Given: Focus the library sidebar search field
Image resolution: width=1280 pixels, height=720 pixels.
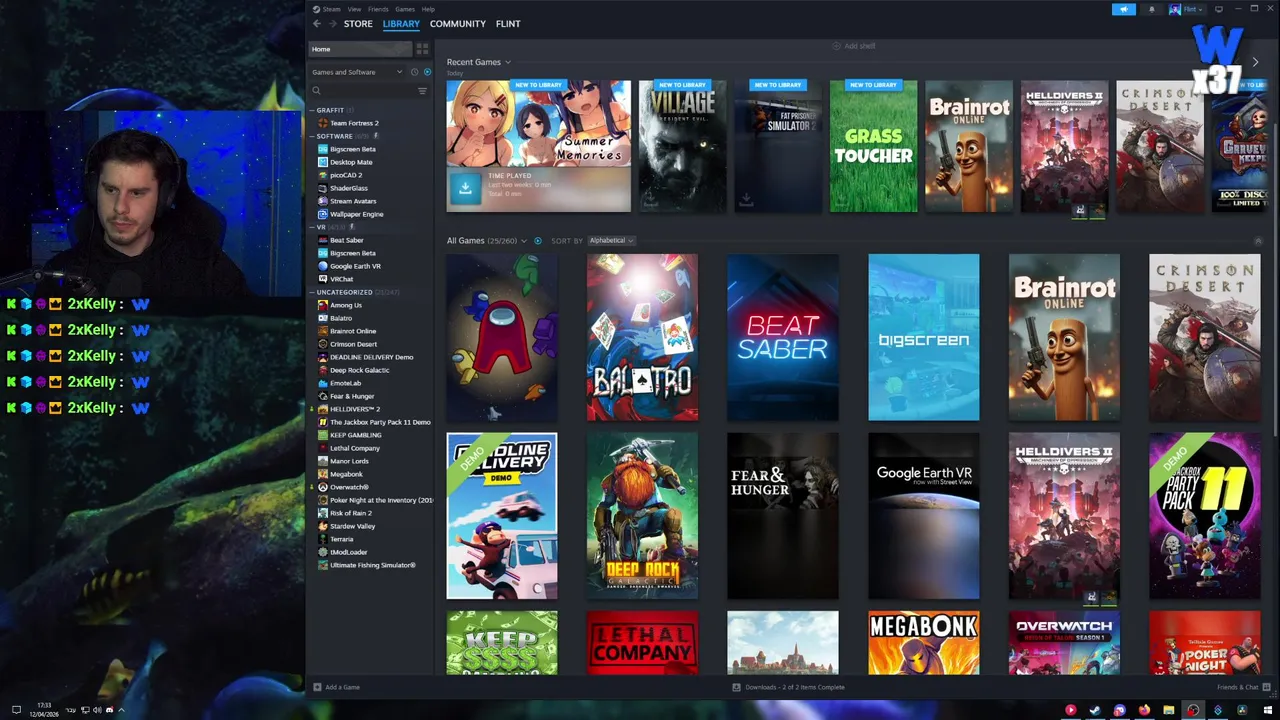Looking at the screenshot, I should 363,91.
